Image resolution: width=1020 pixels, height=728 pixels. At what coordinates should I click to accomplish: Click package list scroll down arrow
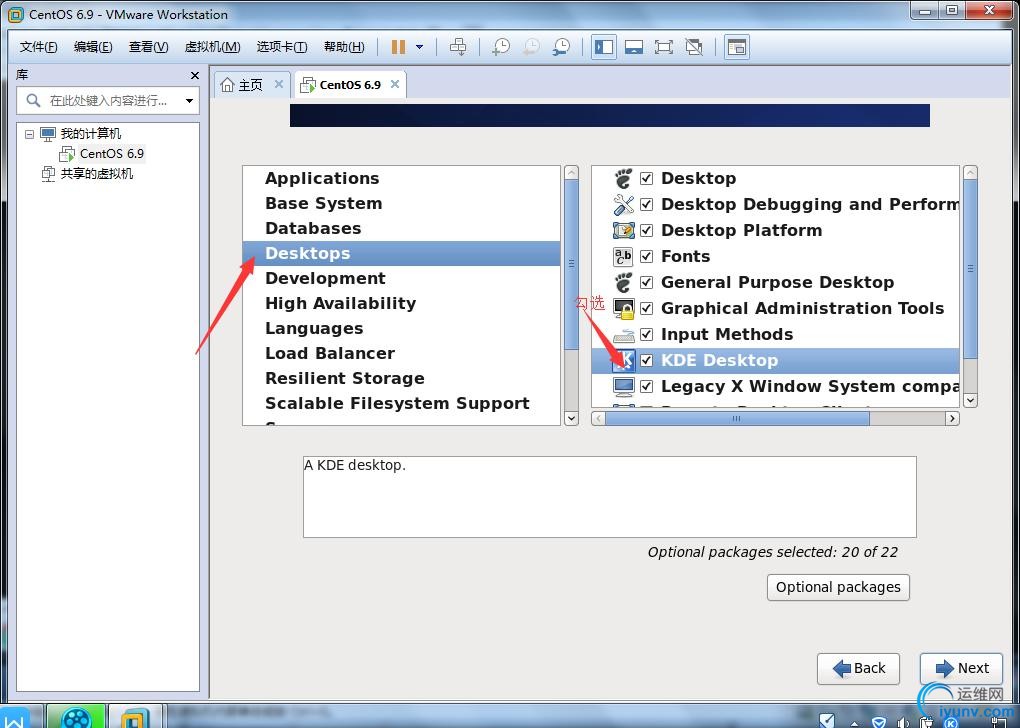coord(970,400)
